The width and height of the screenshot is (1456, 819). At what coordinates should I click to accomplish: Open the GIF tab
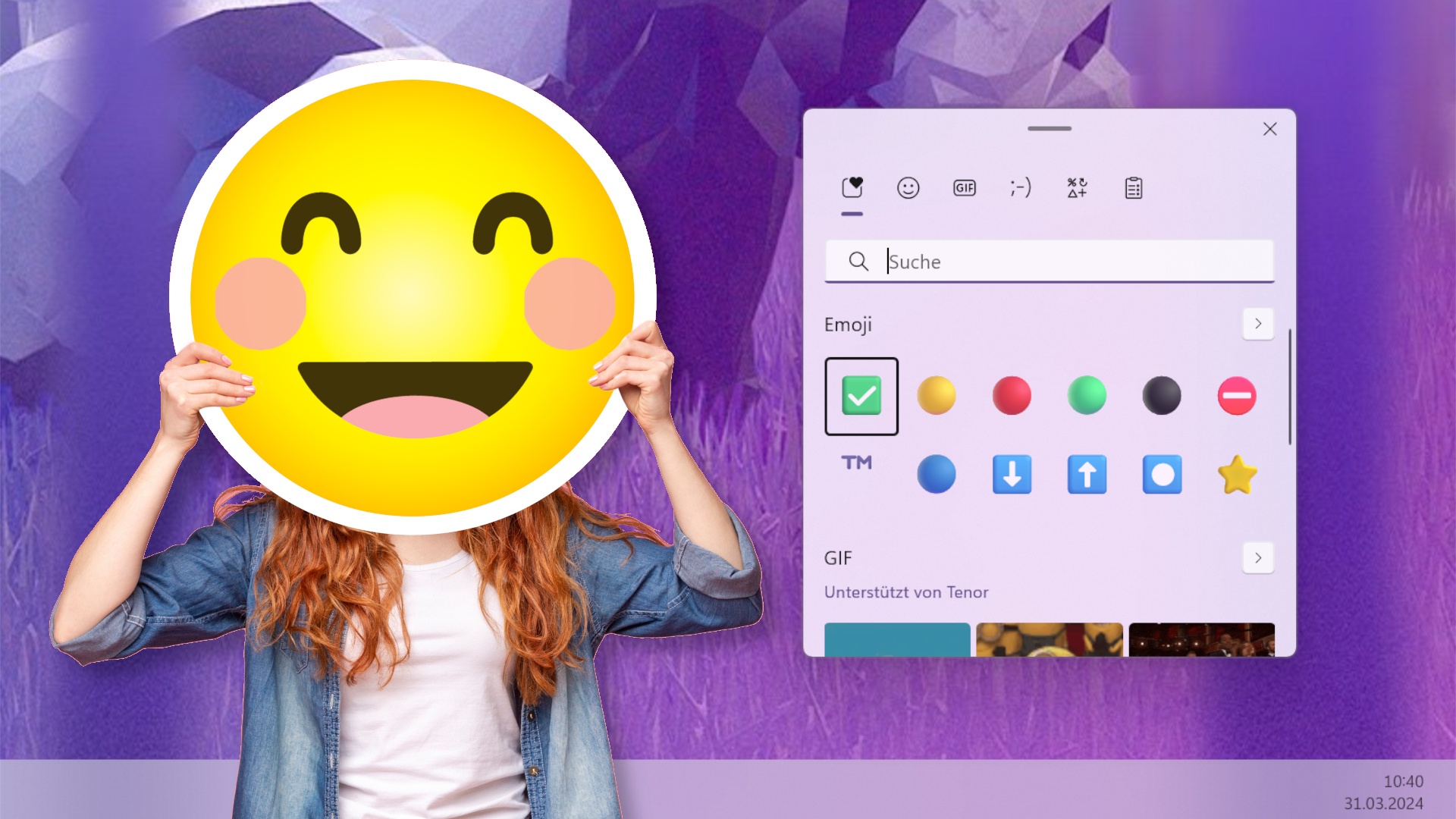tap(965, 188)
